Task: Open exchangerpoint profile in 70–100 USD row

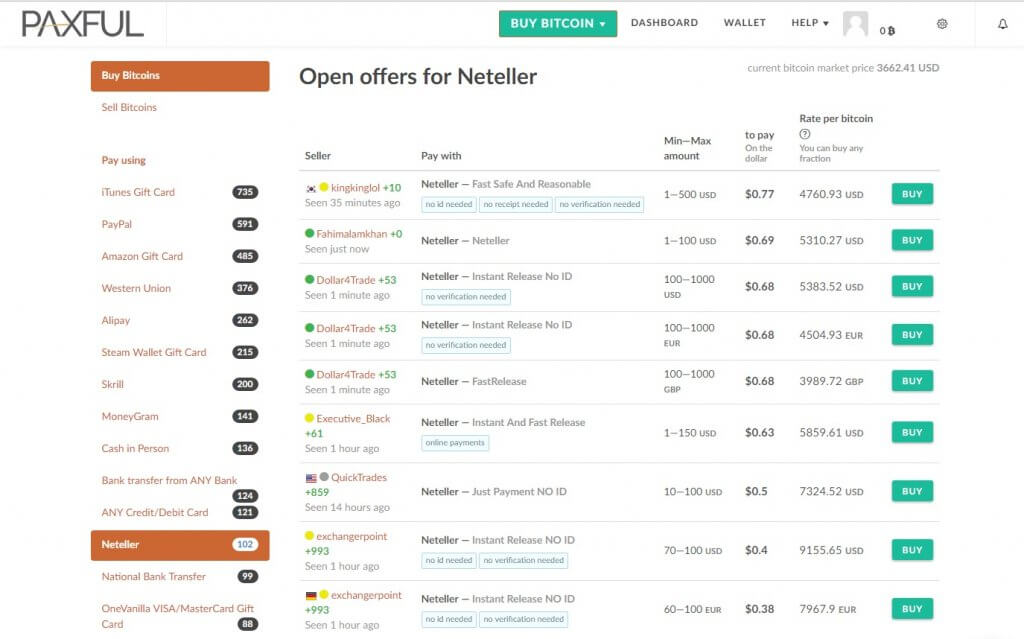Action: [x=352, y=536]
